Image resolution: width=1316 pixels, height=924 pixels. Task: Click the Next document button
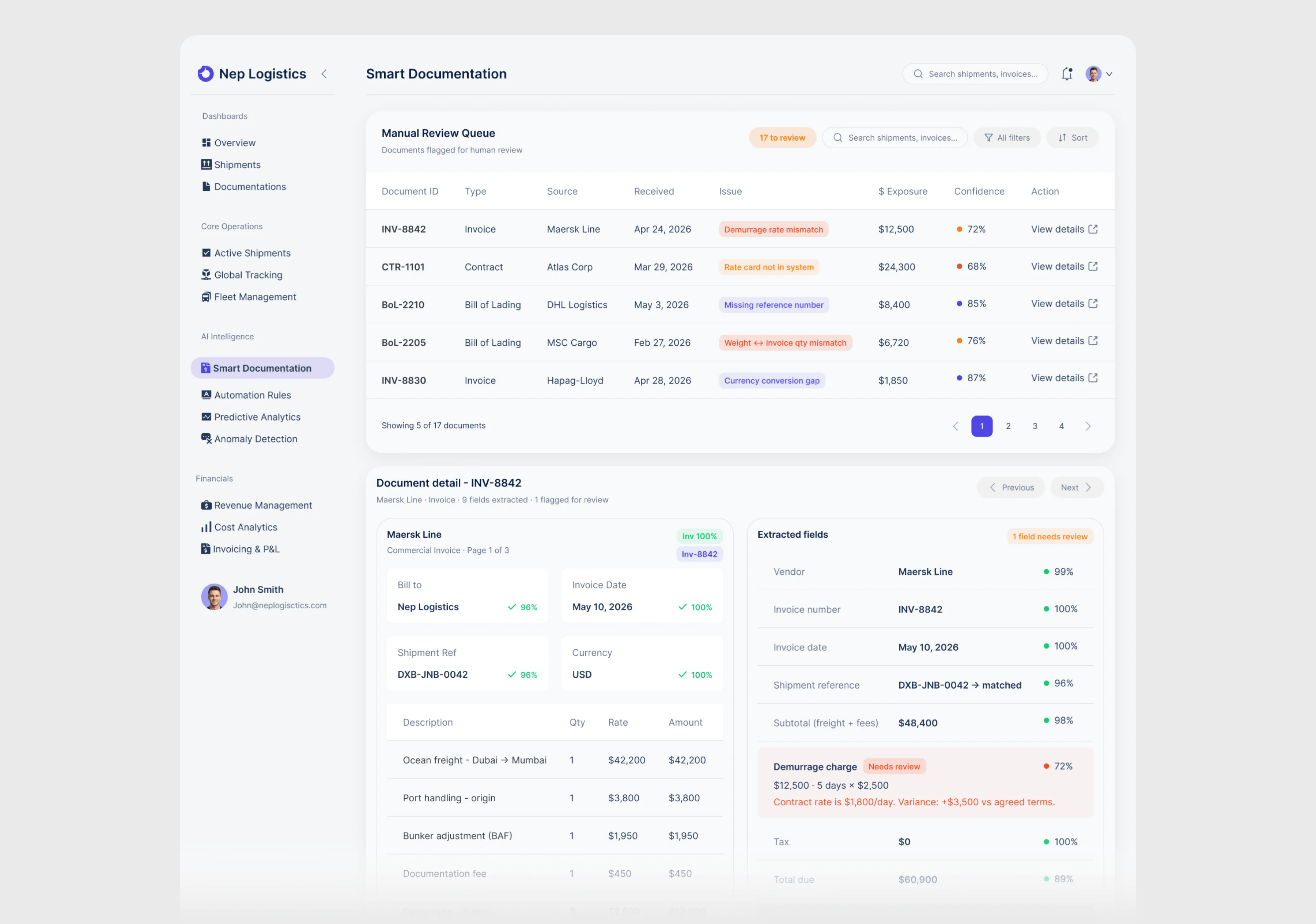pos(1076,487)
